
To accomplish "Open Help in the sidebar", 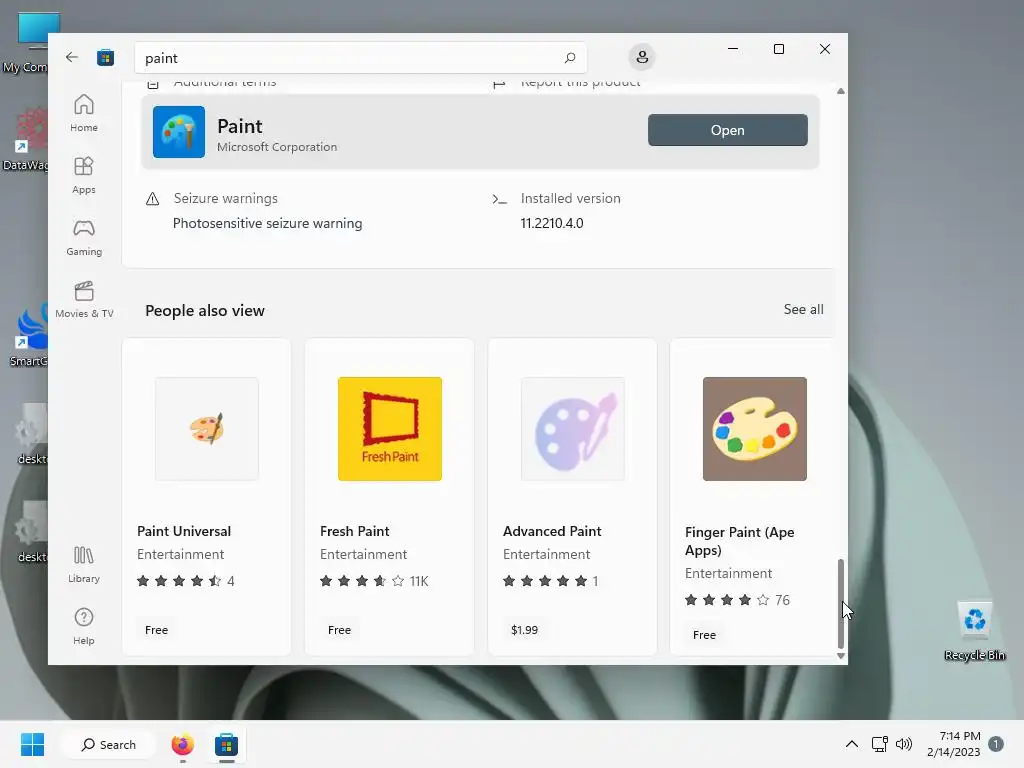I will [x=84, y=626].
